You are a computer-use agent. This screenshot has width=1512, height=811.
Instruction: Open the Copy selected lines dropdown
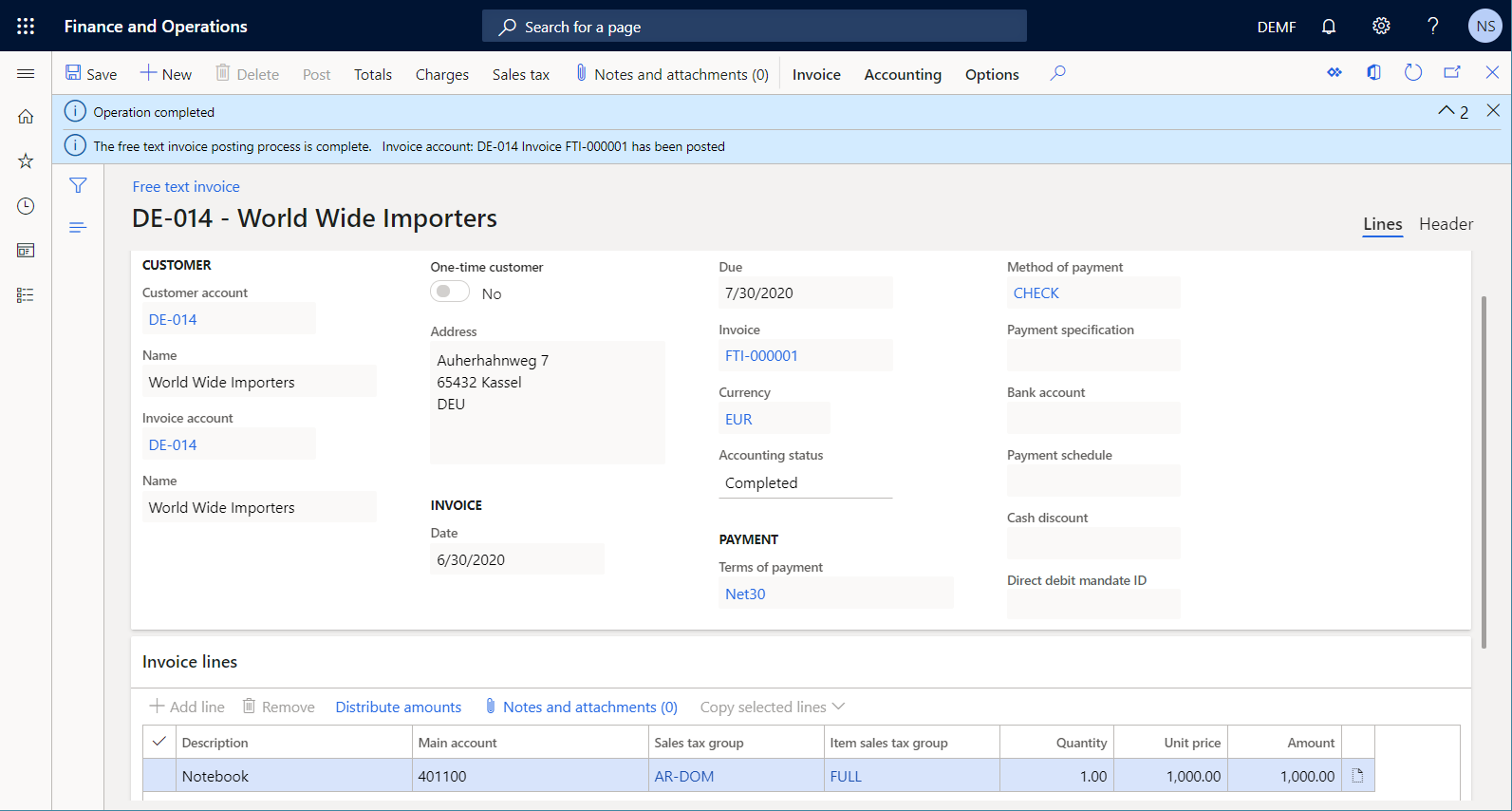772,707
